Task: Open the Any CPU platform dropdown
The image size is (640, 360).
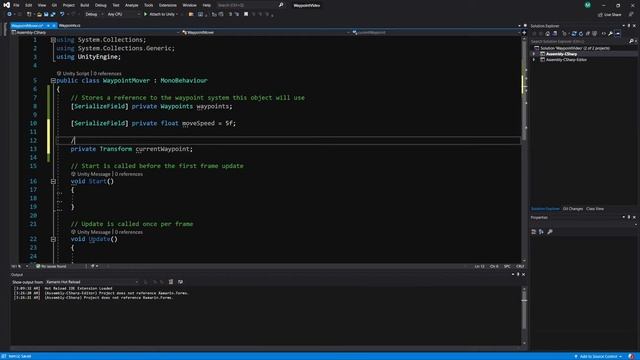Action: [x=123, y=14]
